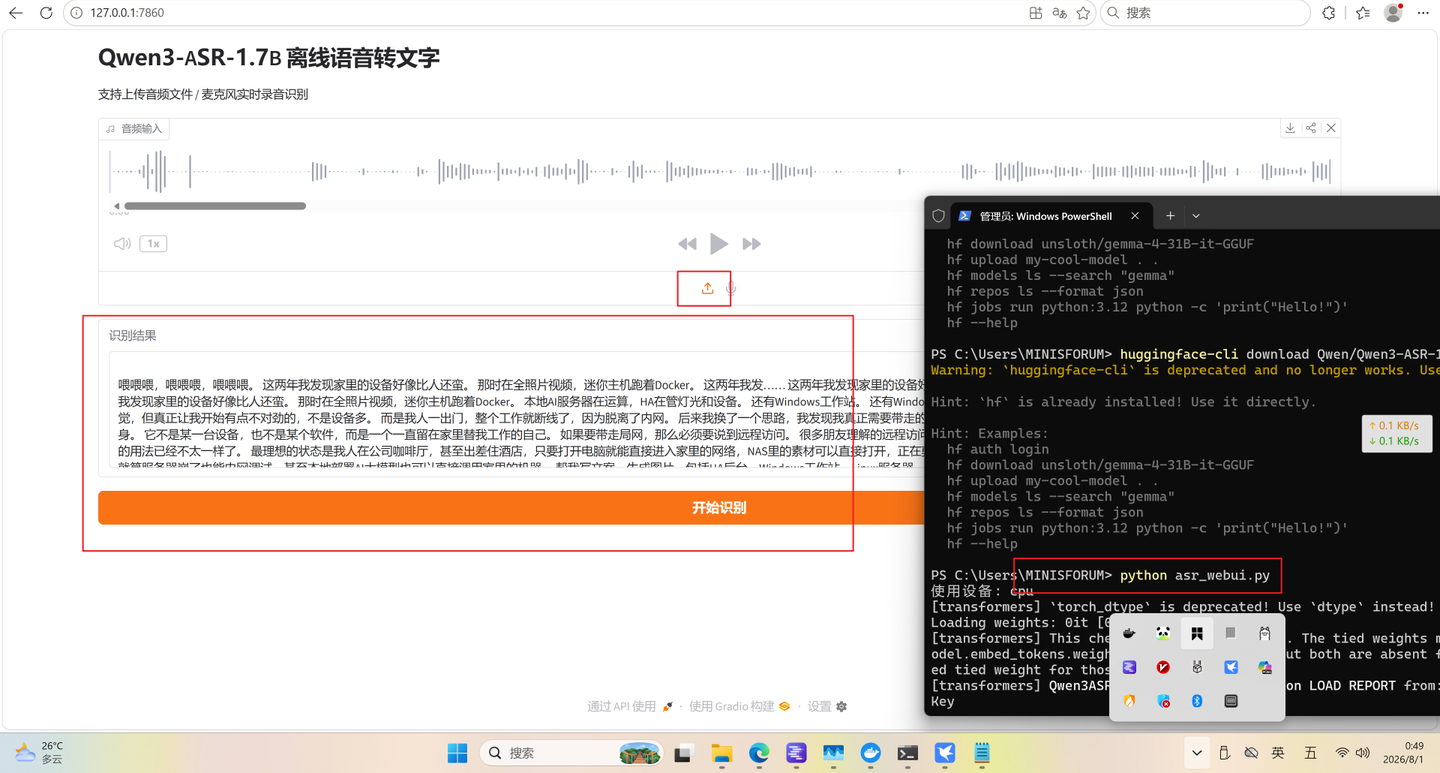Click the python asr_webui.py command text
This screenshot has height=773, width=1440.
[x=1195, y=575]
